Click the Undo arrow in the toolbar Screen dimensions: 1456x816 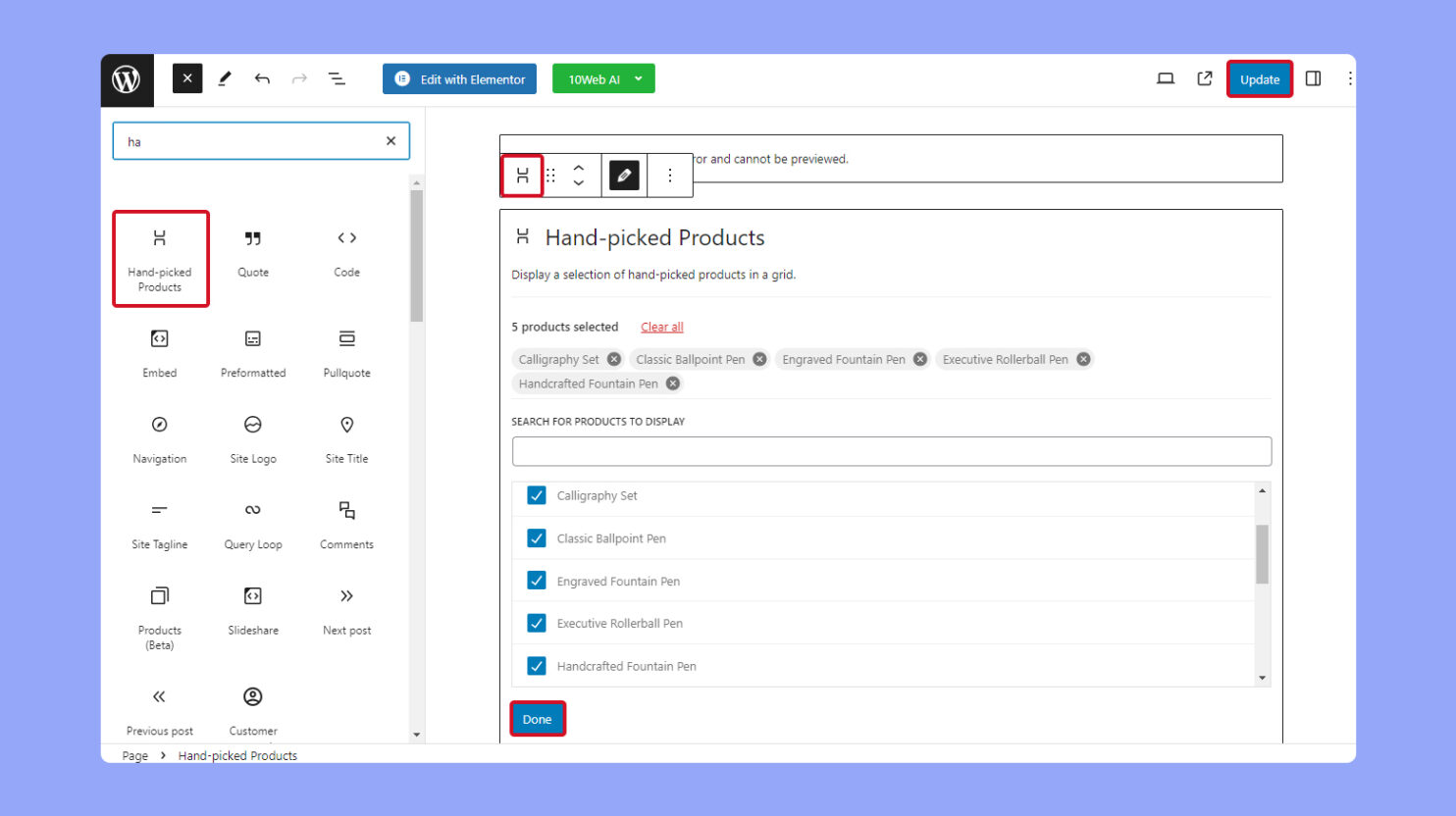tap(262, 78)
